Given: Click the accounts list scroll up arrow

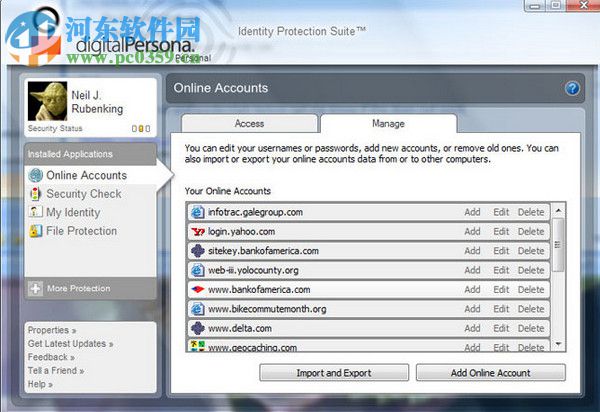Looking at the screenshot, I should coord(558,210).
